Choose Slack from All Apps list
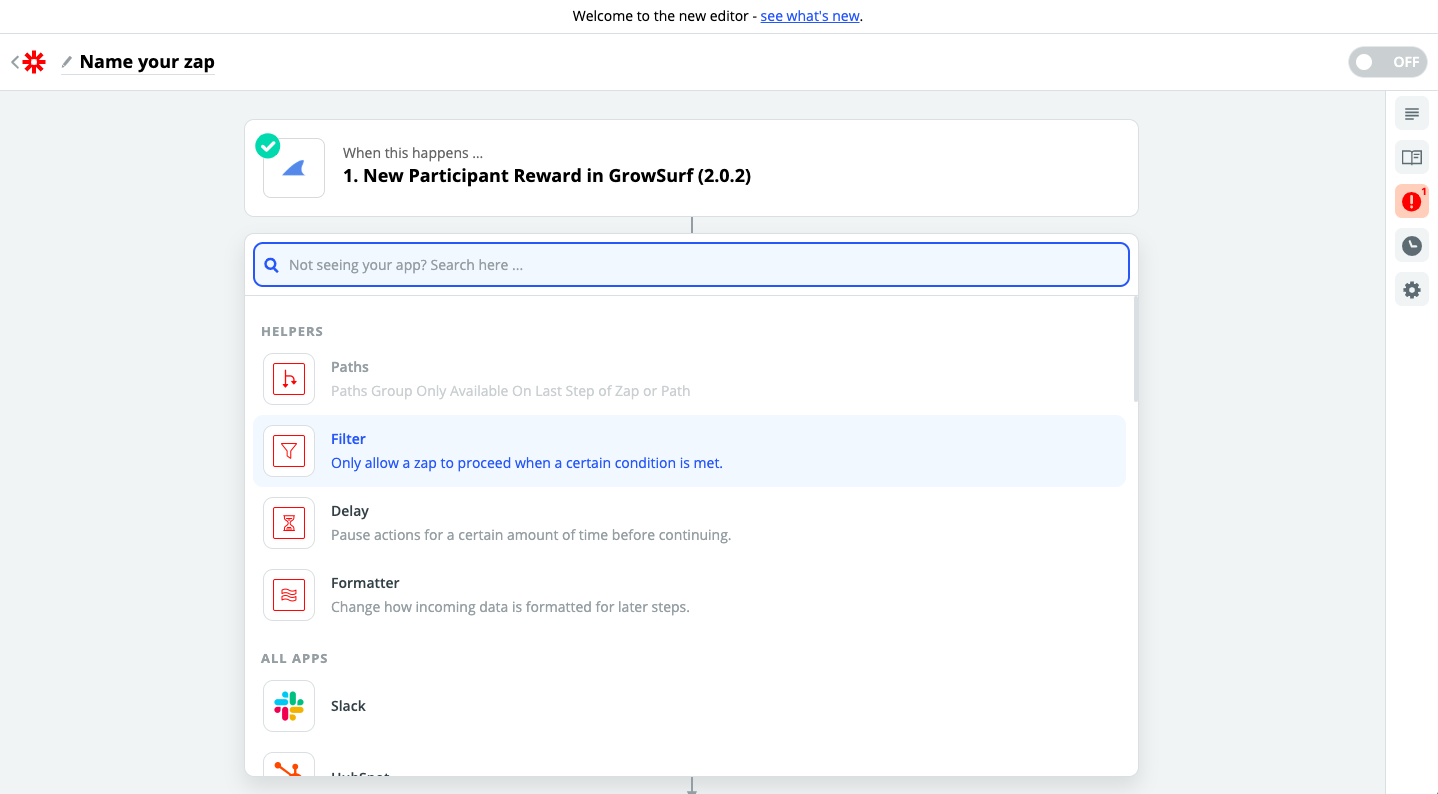1438x794 pixels. coord(690,706)
